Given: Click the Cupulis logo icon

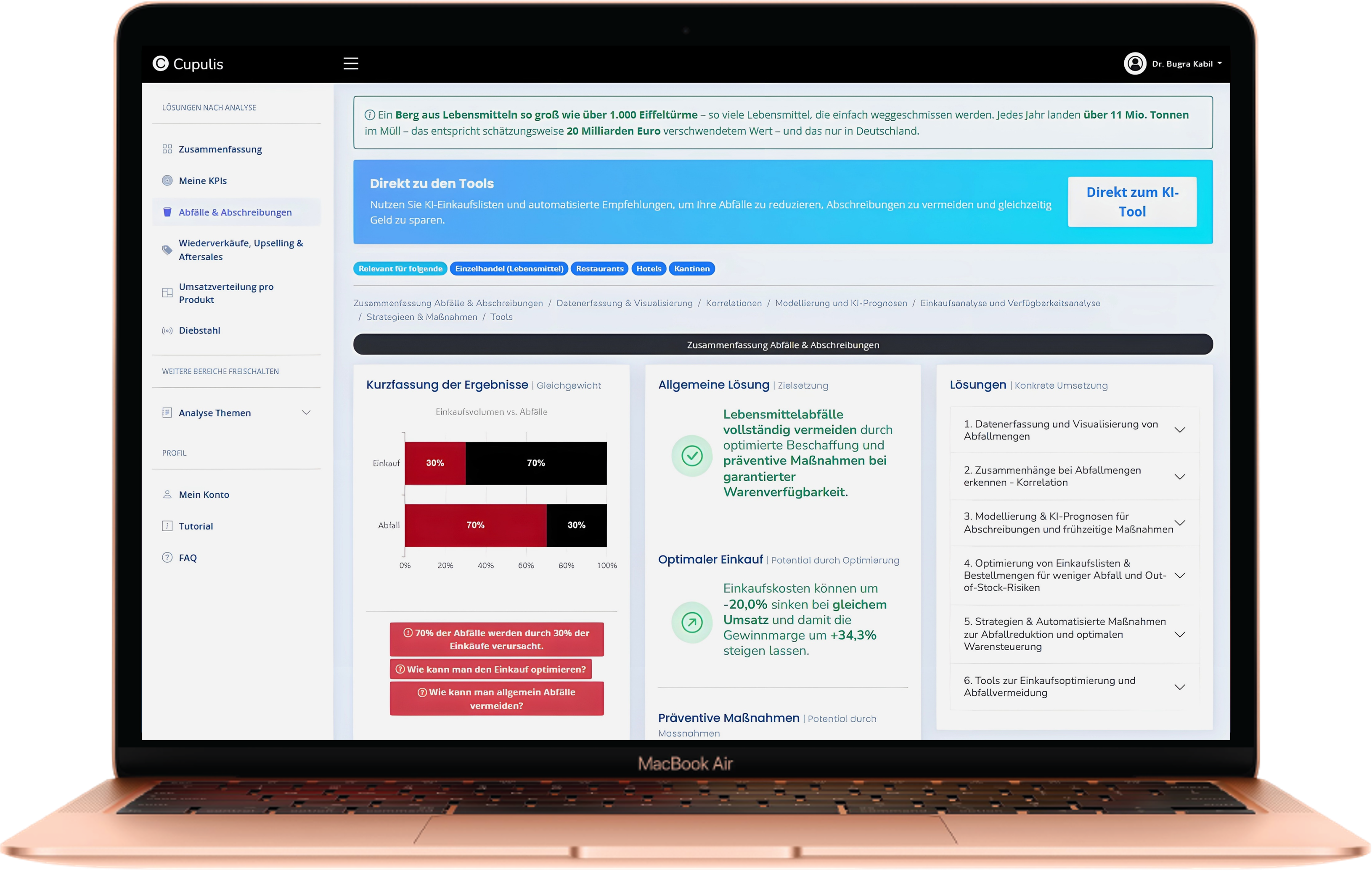Looking at the screenshot, I should coord(160,63).
